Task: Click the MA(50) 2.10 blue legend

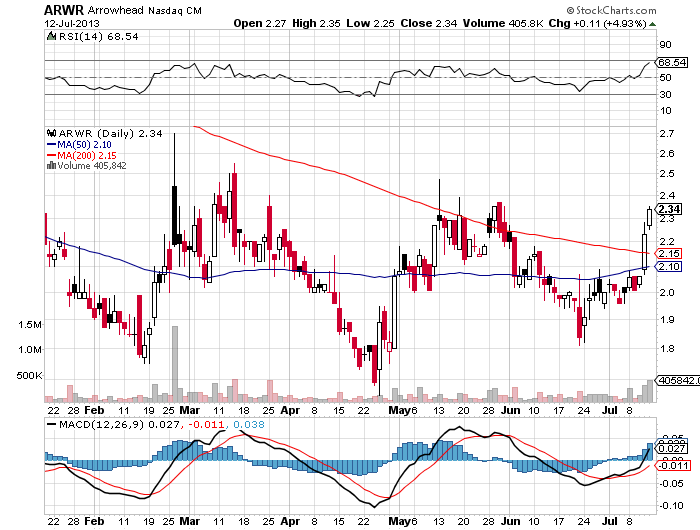Action: tap(79, 145)
